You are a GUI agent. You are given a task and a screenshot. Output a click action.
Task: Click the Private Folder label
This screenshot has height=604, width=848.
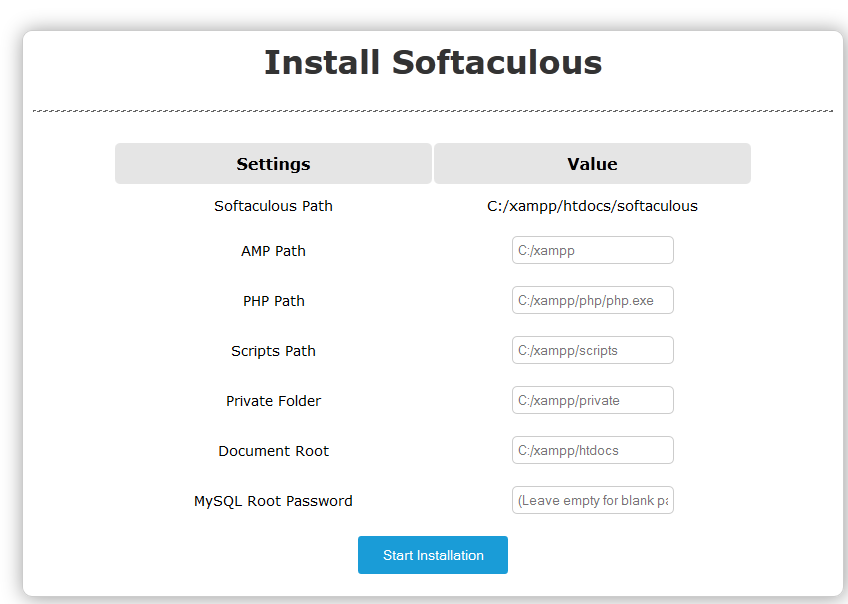click(x=273, y=401)
